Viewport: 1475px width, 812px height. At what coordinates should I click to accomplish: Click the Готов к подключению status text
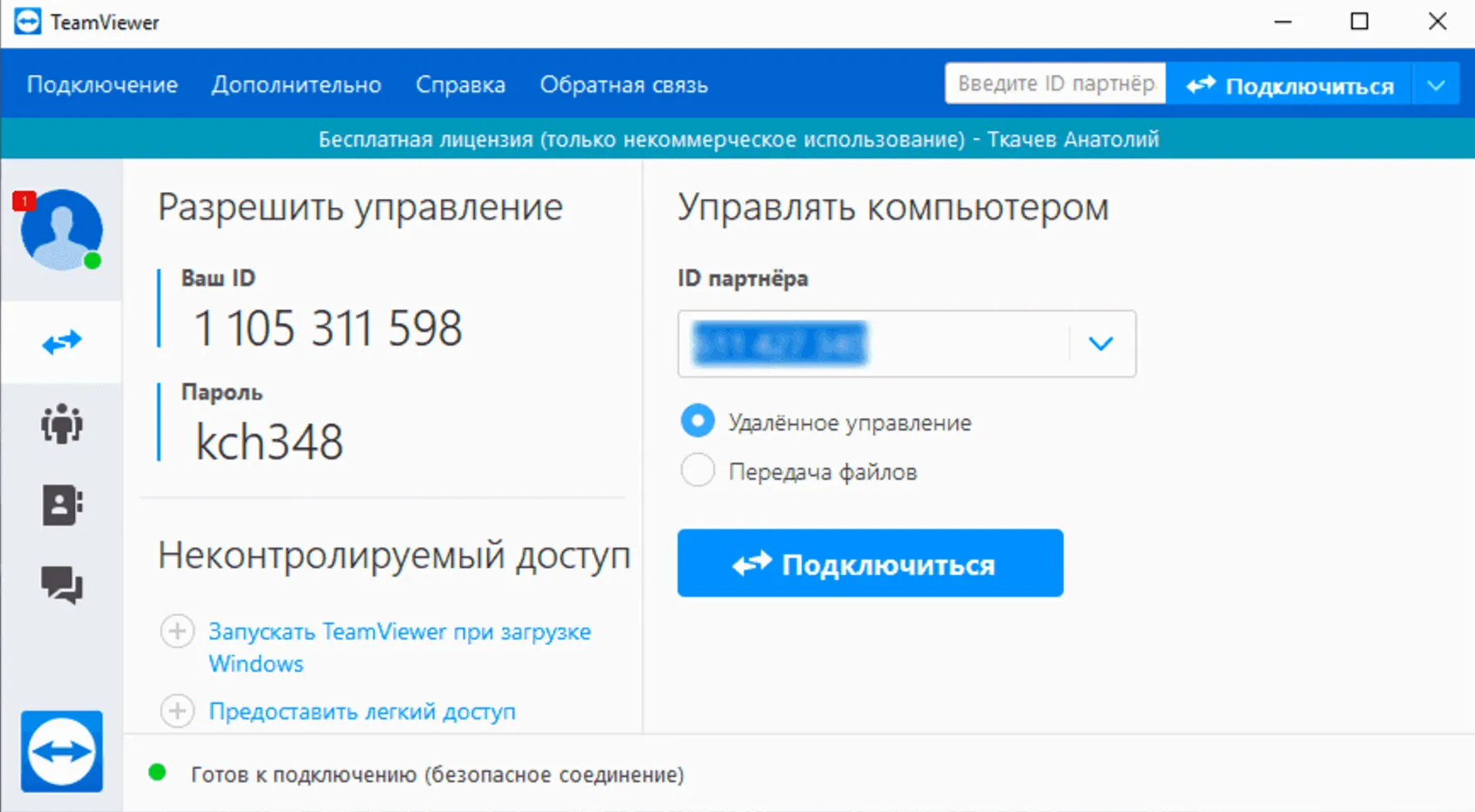437,775
